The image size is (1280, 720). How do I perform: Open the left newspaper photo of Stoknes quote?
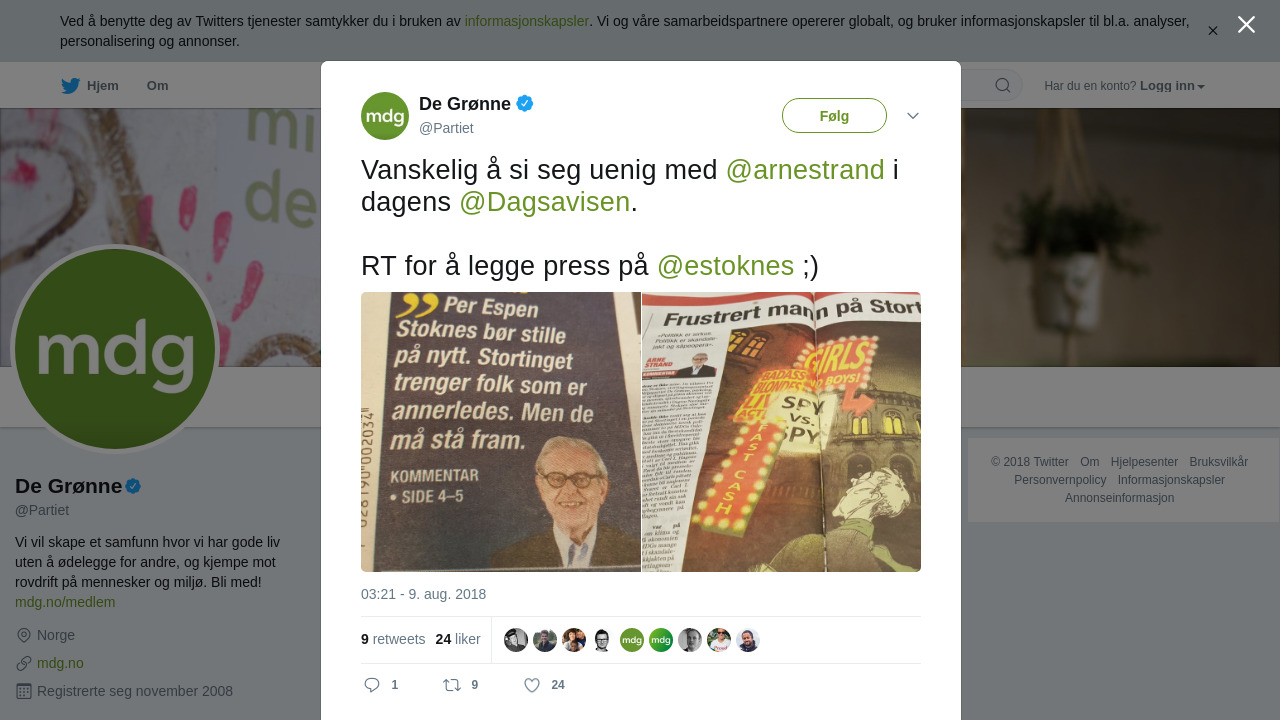[x=501, y=432]
